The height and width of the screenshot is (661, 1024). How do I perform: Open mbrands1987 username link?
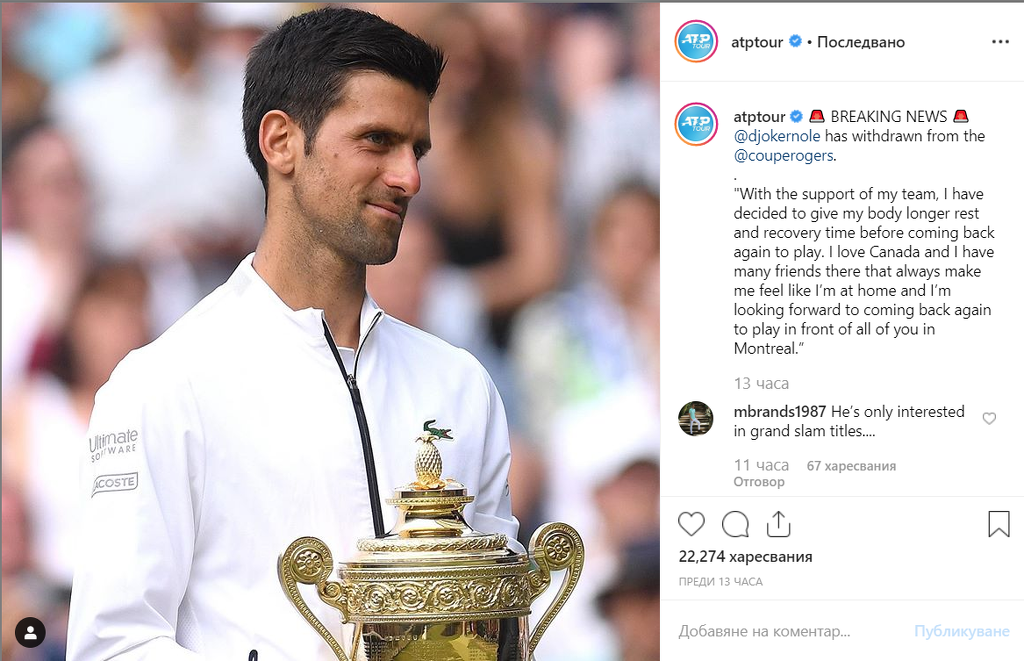pos(780,411)
